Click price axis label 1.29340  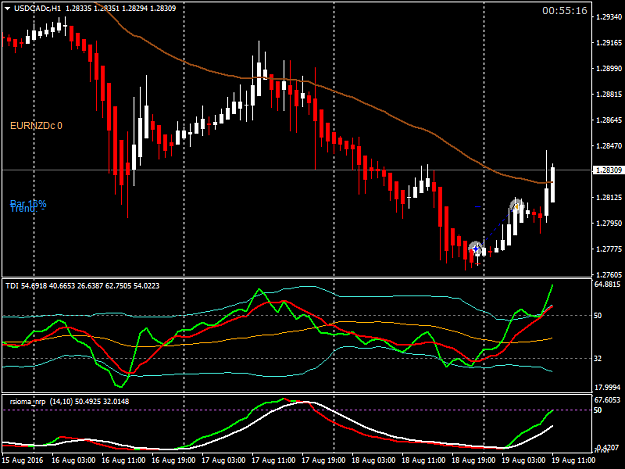609,17
